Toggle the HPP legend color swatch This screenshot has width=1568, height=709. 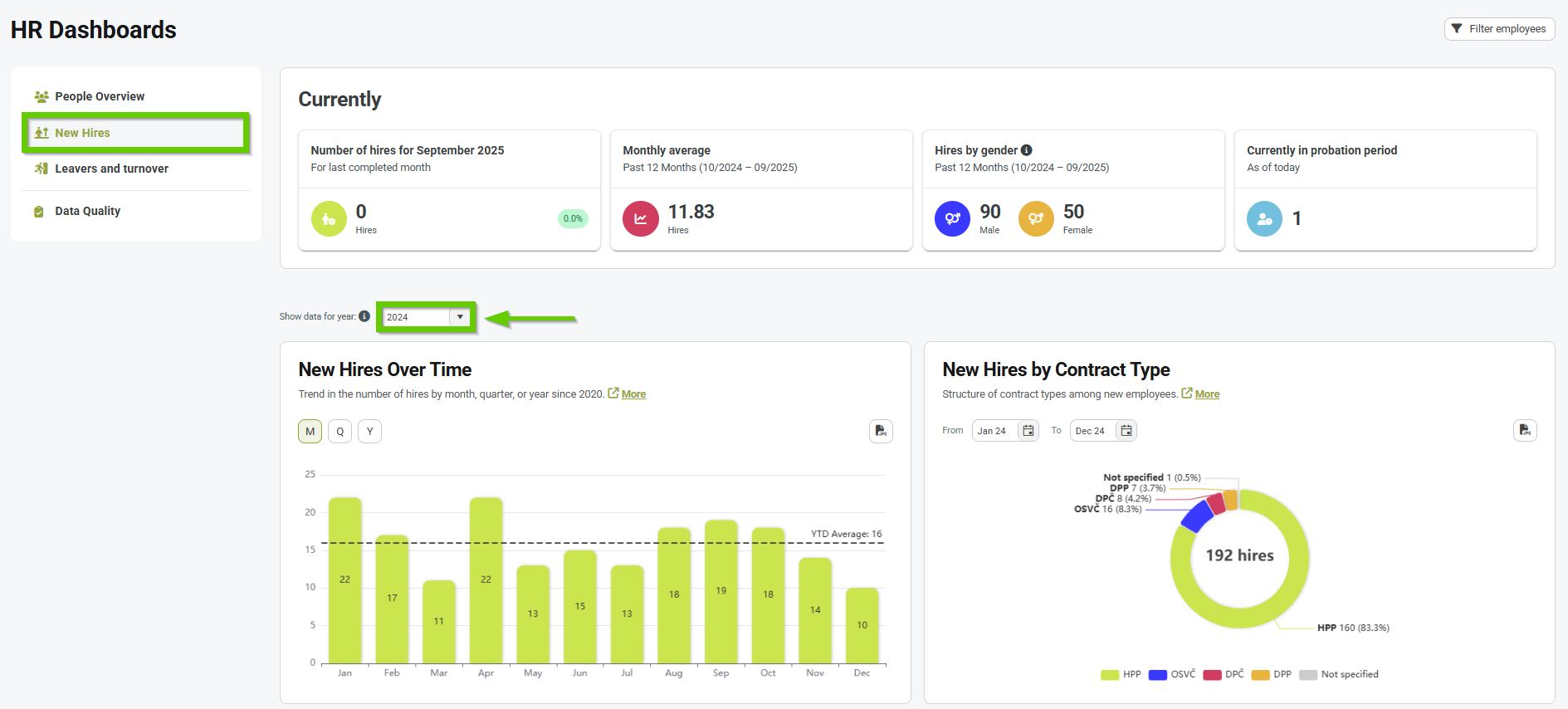(x=1110, y=675)
